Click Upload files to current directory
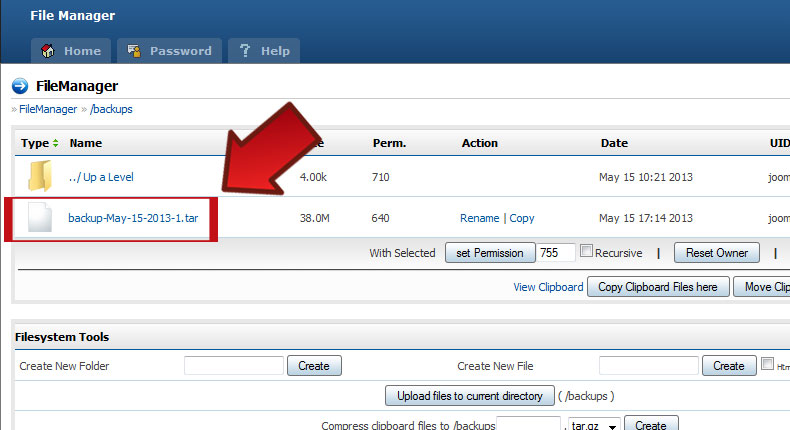 [469, 396]
